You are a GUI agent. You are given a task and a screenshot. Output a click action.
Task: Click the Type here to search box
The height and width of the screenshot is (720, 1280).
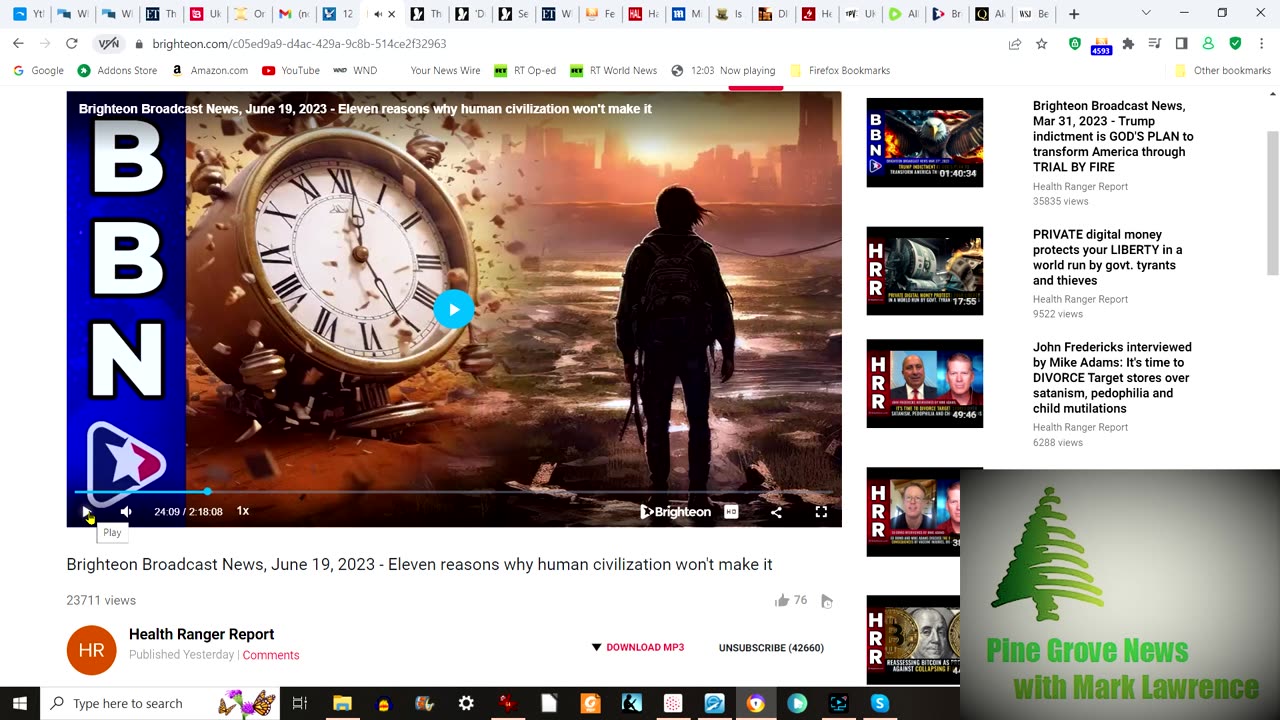coord(160,703)
